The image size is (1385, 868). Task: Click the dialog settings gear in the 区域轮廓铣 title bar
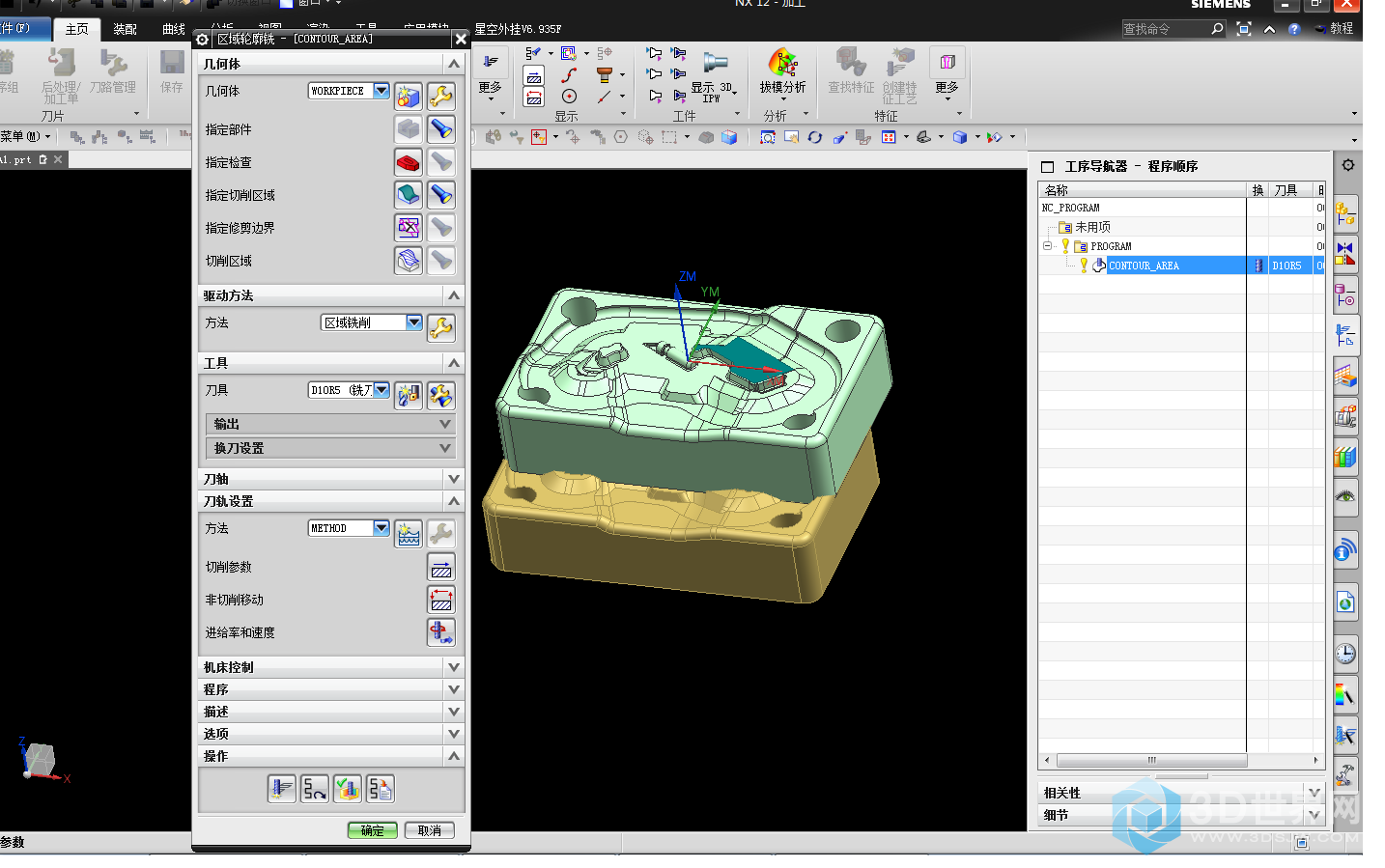pyautogui.click(x=202, y=39)
